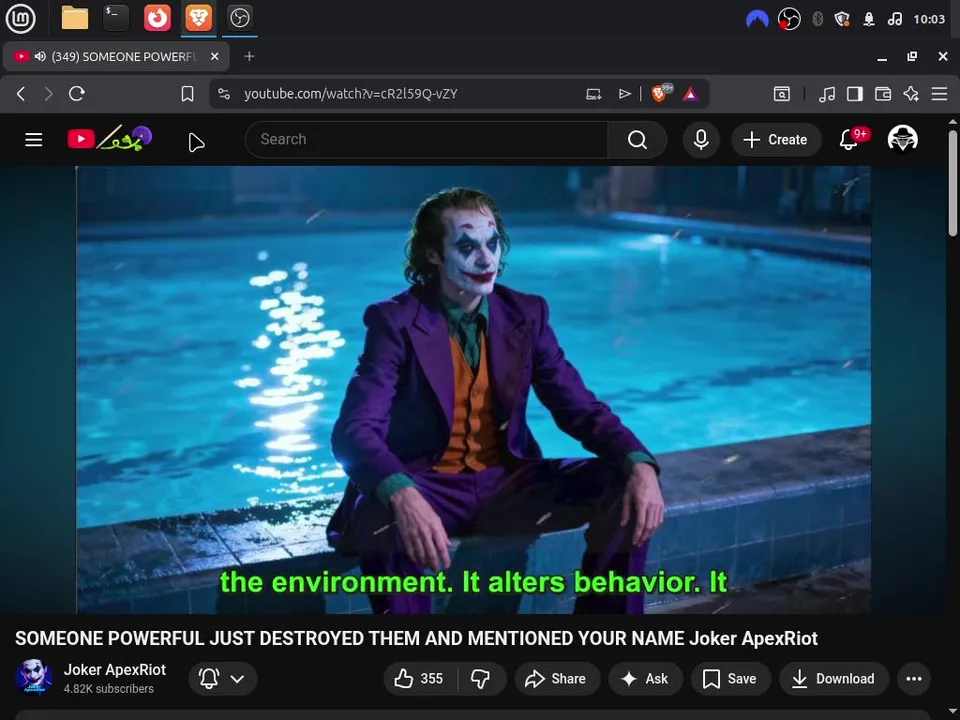Open the account avatar menu
The height and width of the screenshot is (720, 960).
coord(902,139)
